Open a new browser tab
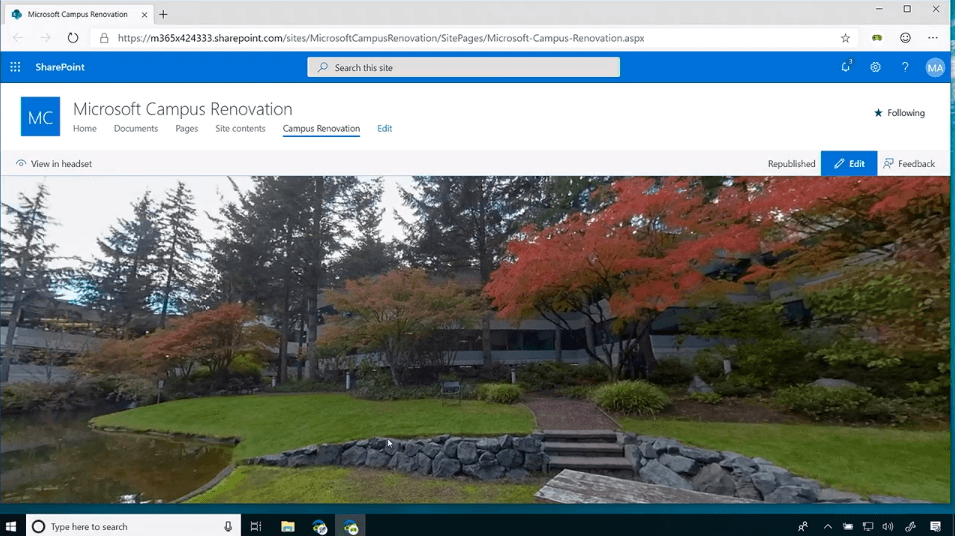Viewport: 955px width, 536px height. pyautogui.click(x=163, y=14)
